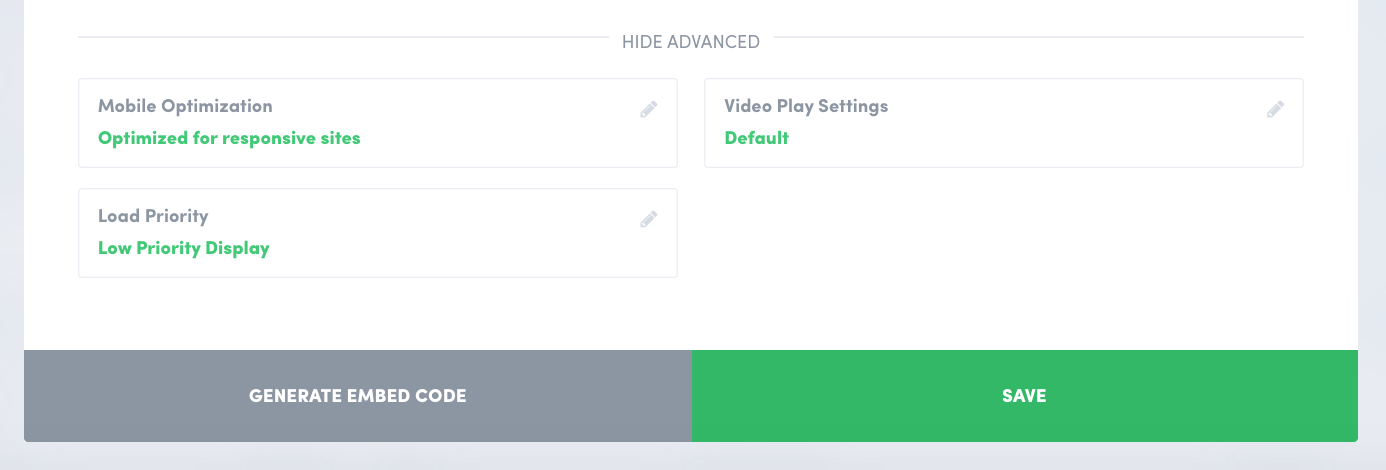This screenshot has height=470, width=1386.
Task: Click the Video Play Settings pencil icon
Action: click(1275, 109)
